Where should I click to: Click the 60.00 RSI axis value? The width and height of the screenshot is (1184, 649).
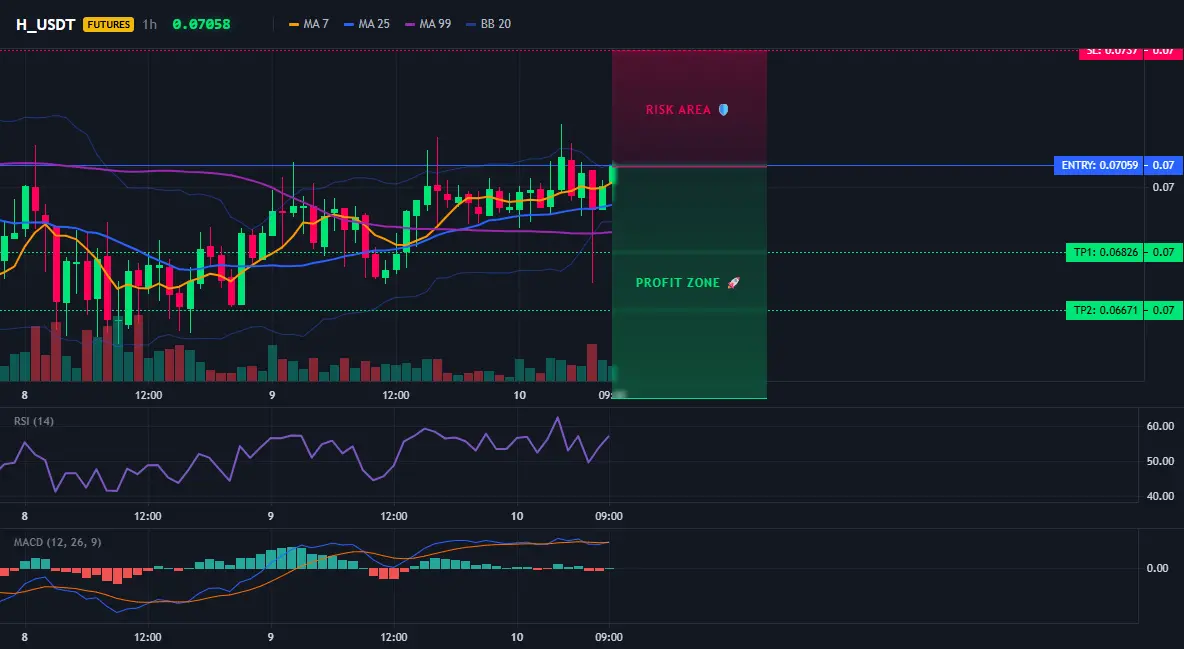point(1160,426)
